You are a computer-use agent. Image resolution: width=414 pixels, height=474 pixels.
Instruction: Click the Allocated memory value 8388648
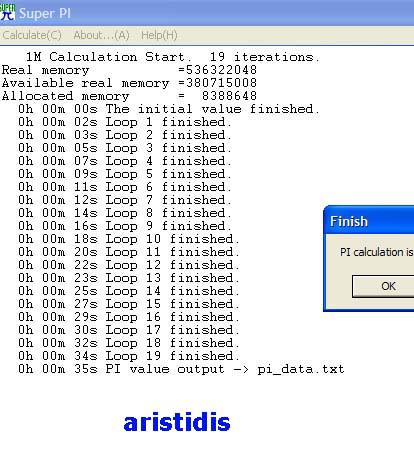point(229,96)
